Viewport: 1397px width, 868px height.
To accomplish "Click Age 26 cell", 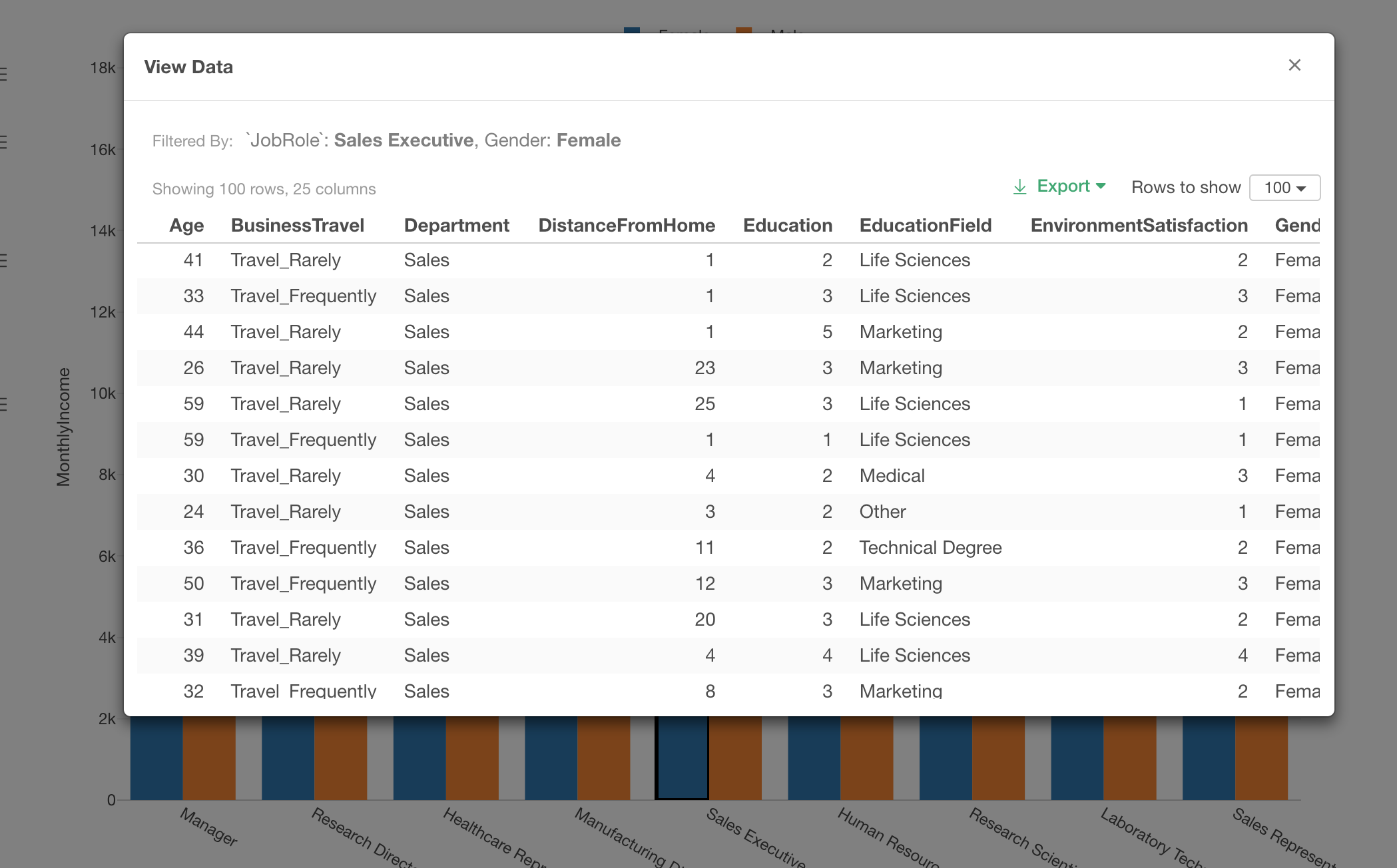I will coord(193,368).
